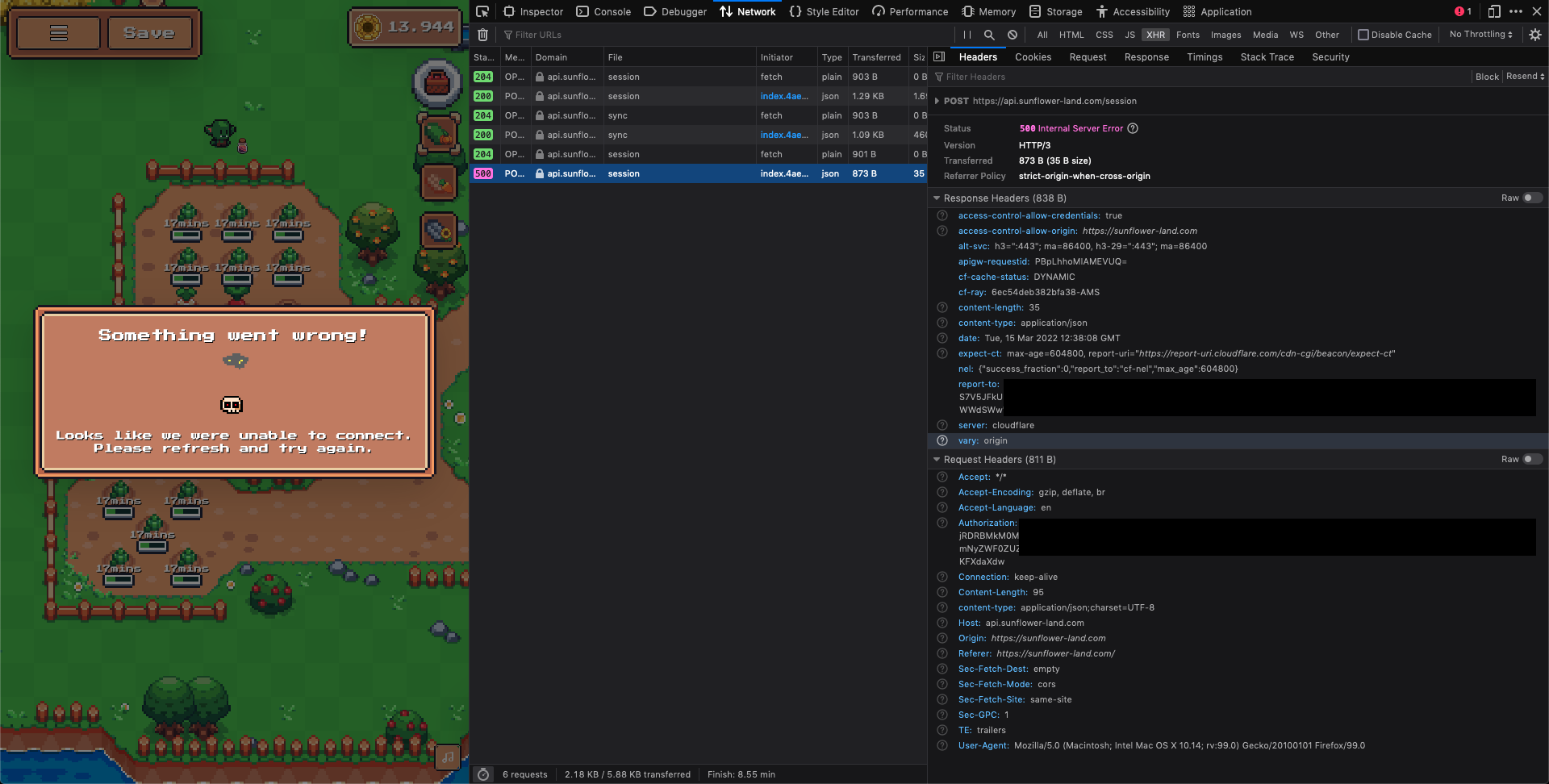
Task: Switch to the Timings details tab
Action: [x=1205, y=57]
